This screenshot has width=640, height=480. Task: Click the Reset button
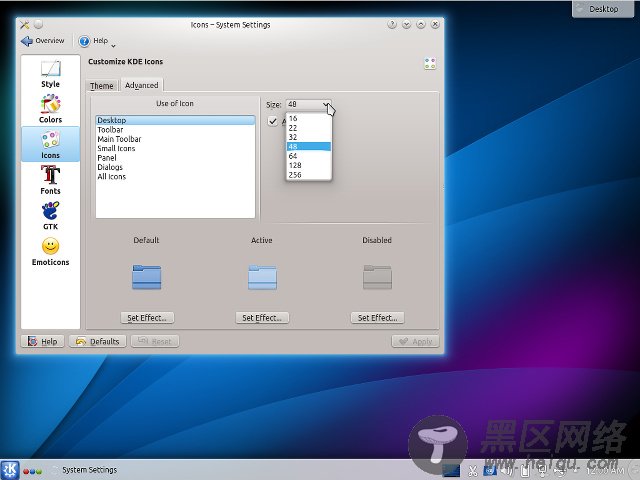(x=155, y=341)
